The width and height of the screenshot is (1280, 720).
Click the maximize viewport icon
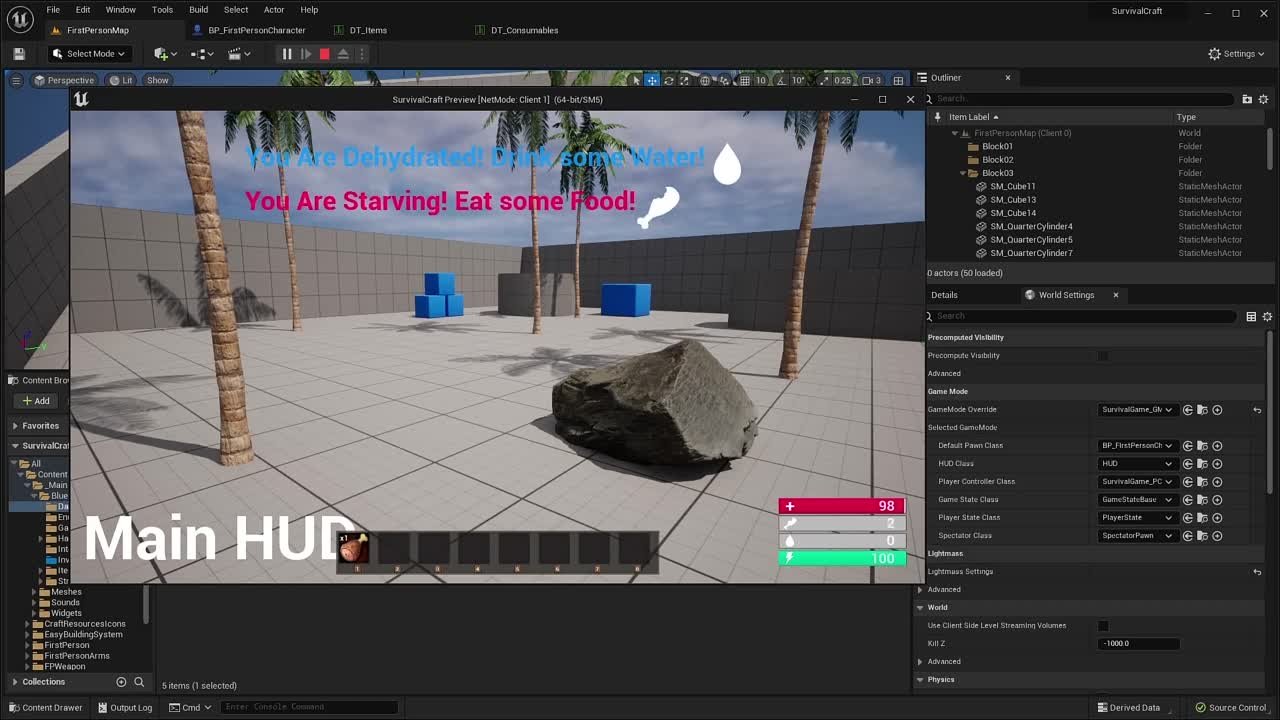point(897,80)
